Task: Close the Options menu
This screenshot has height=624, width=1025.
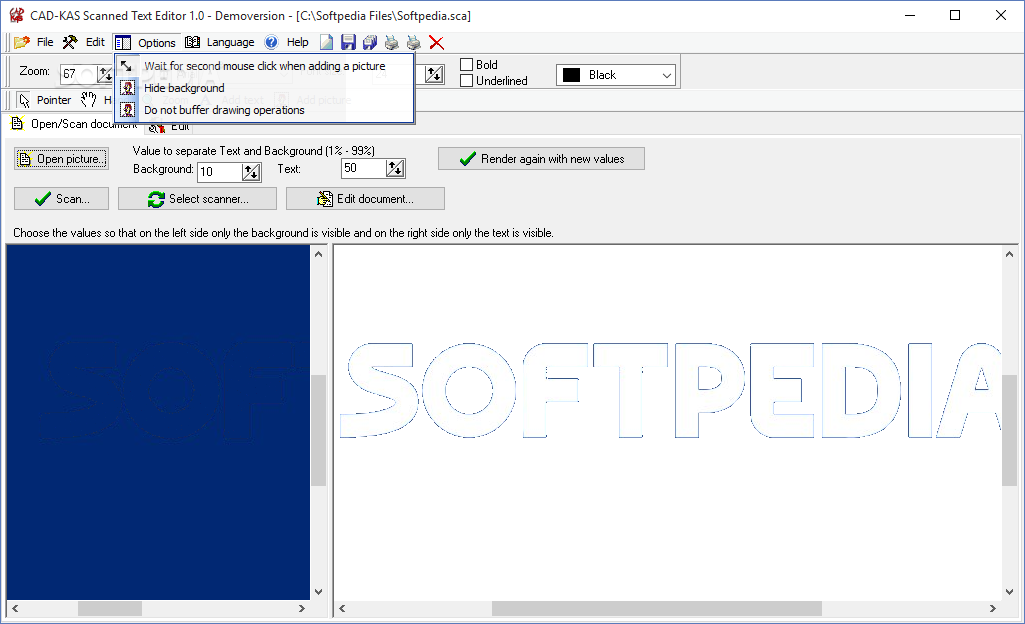Action: pyautogui.click(x=146, y=42)
